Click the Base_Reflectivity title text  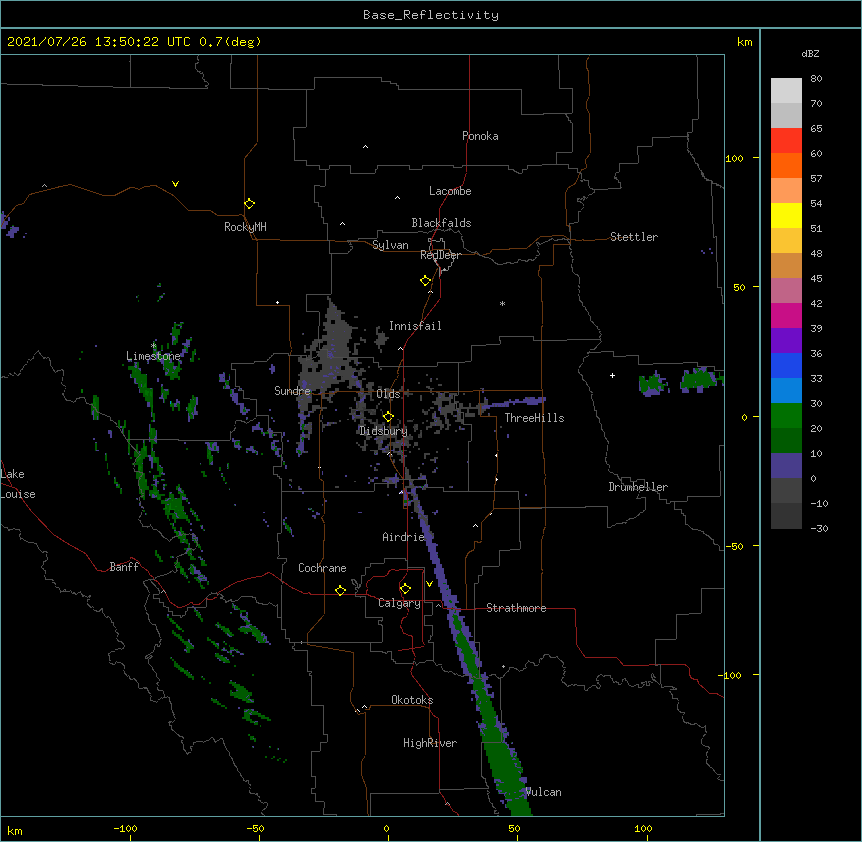click(431, 15)
